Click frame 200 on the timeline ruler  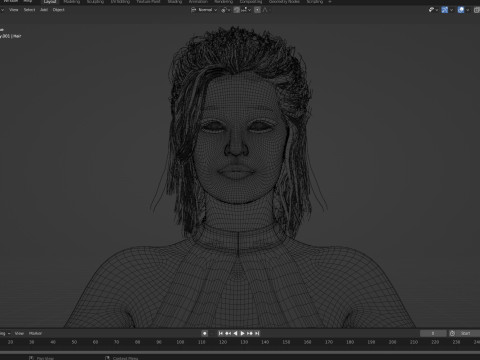coord(393,342)
